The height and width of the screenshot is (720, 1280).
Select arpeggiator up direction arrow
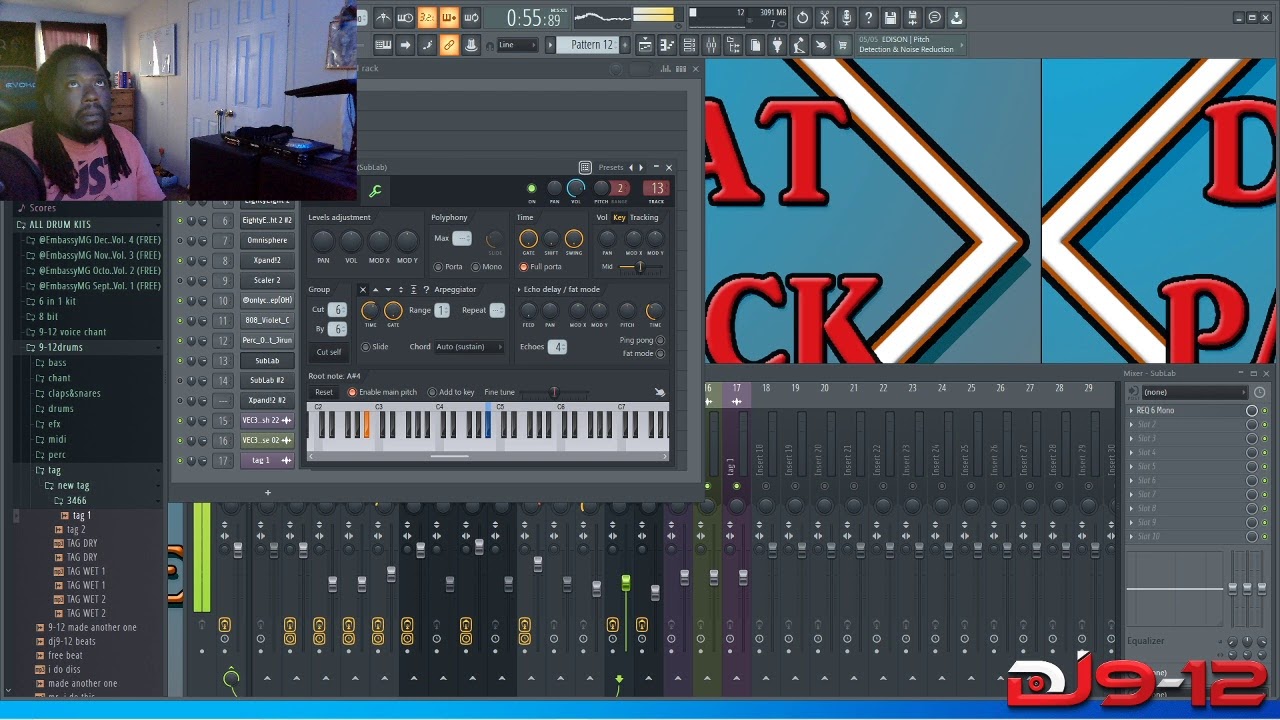pyautogui.click(x=375, y=290)
